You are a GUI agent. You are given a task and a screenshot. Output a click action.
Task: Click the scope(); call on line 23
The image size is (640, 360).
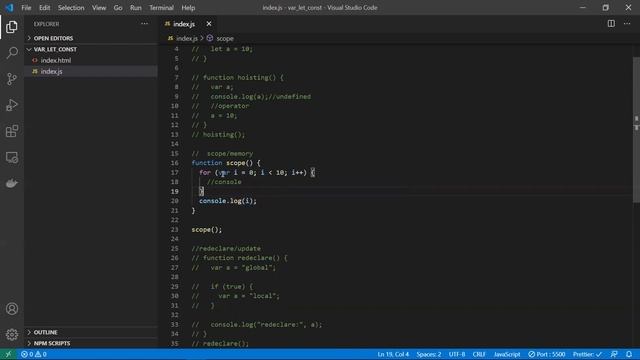207,229
